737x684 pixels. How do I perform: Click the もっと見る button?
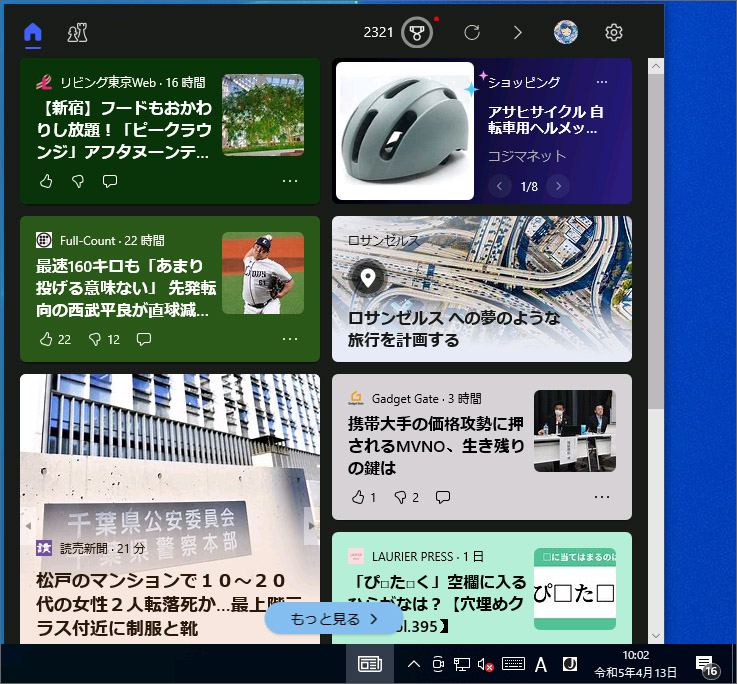[x=334, y=619]
